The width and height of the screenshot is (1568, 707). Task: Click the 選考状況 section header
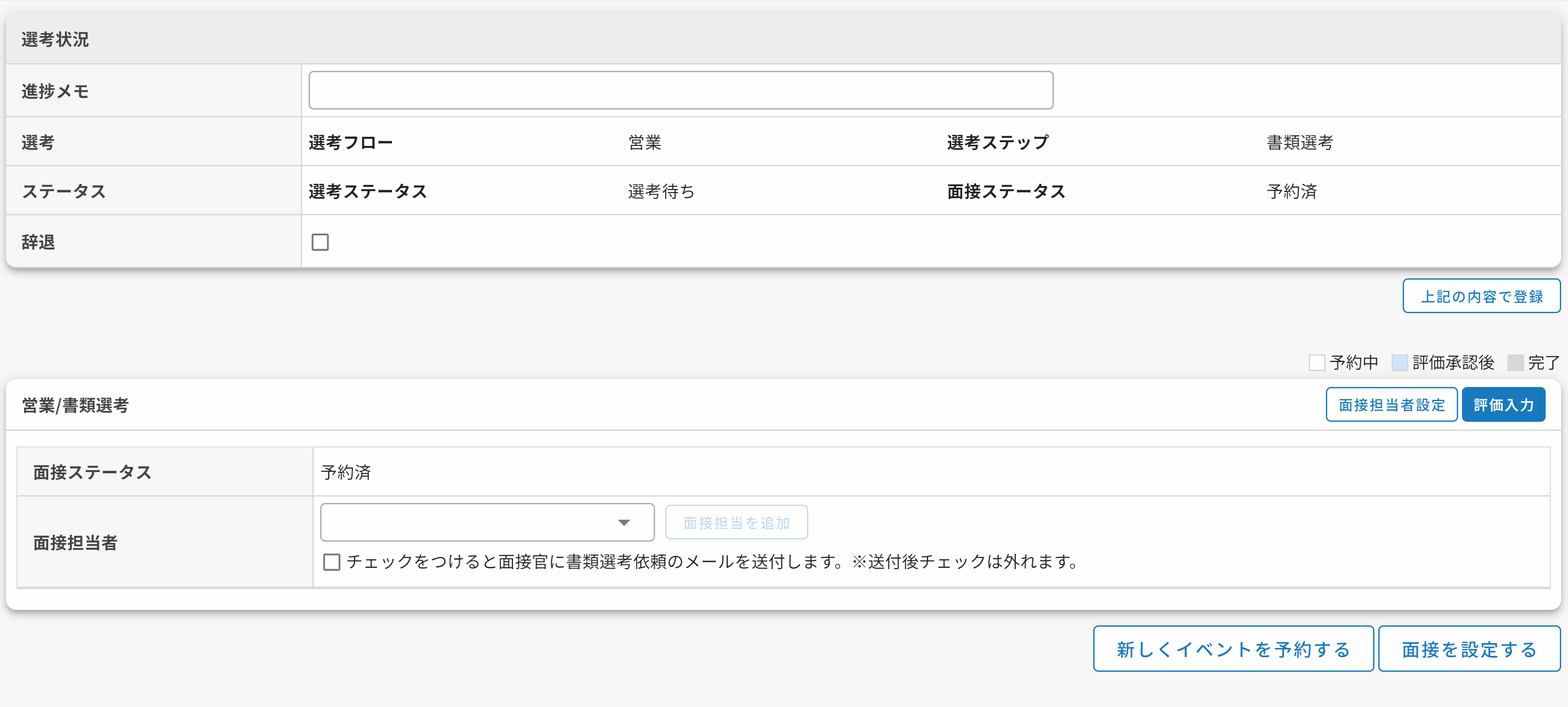[55, 40]
